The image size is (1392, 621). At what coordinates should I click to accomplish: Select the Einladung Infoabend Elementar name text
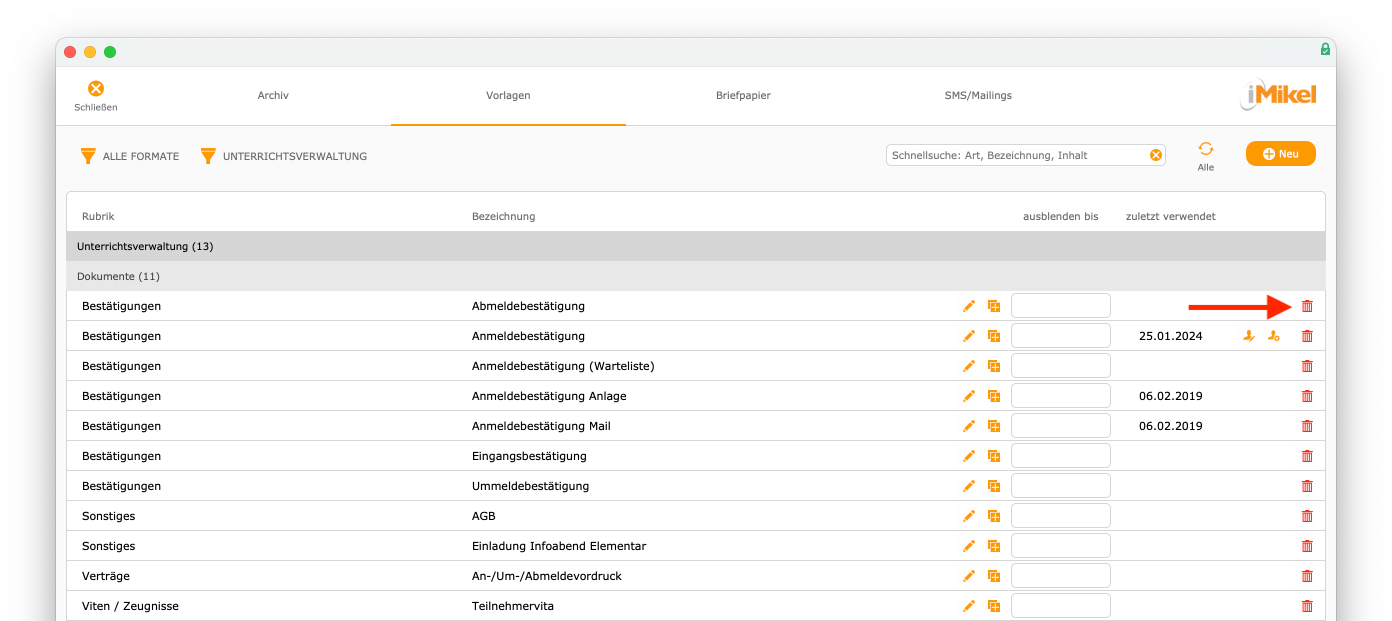tap(559, 546)
